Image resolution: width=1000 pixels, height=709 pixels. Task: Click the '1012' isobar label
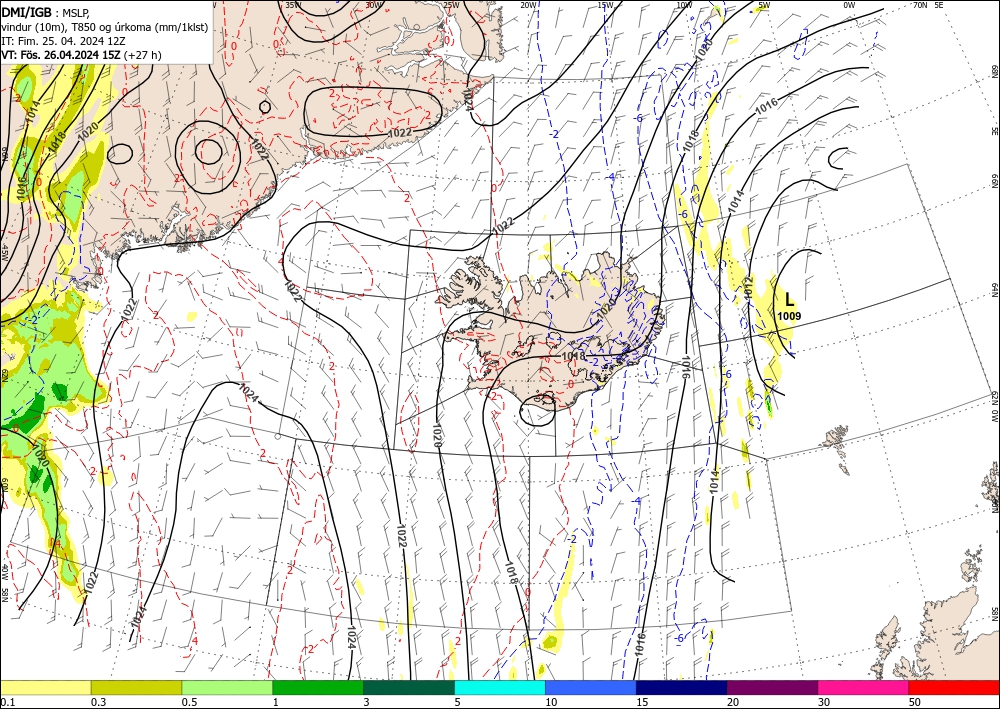748,287
